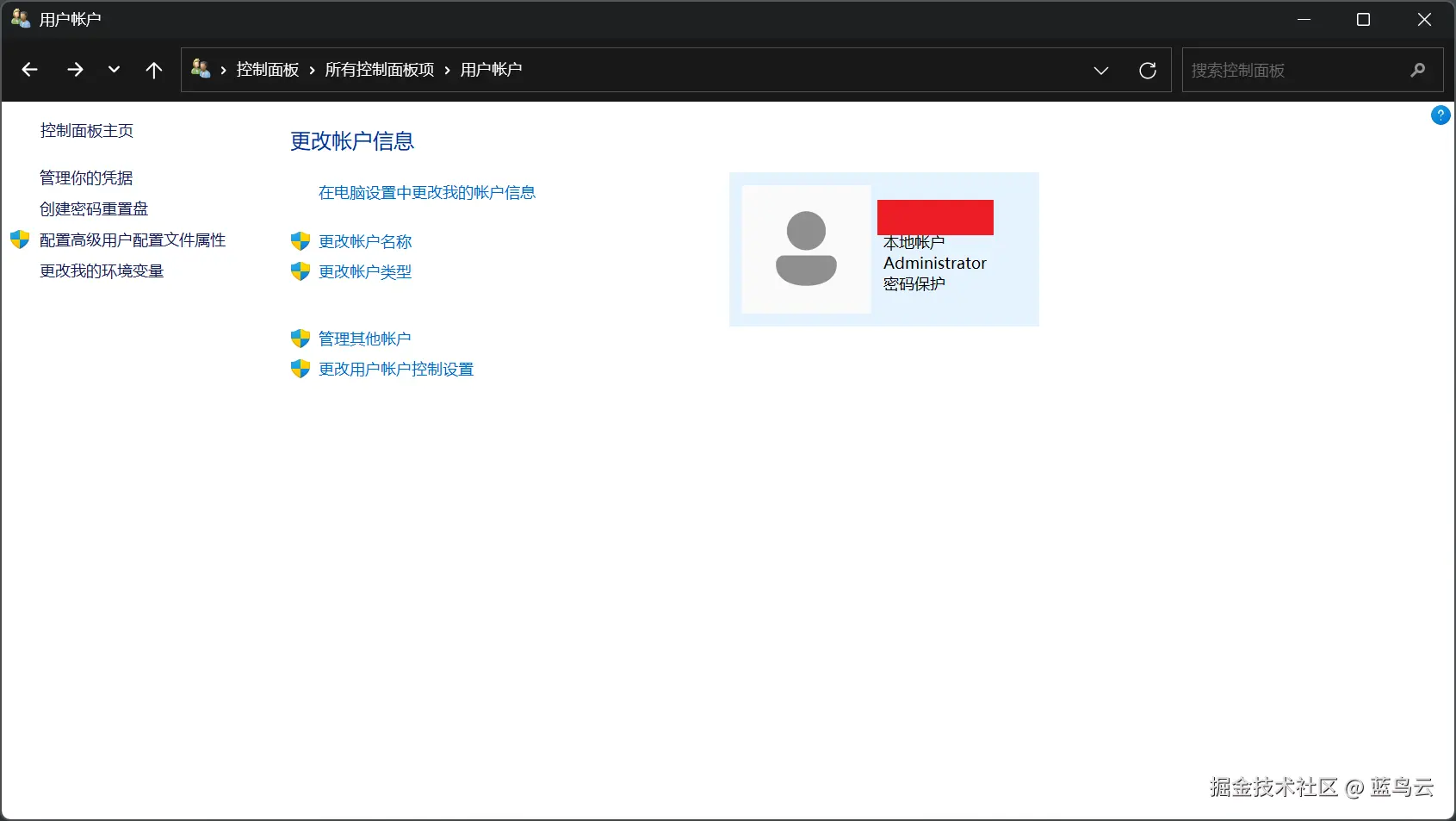
Task: Click the Administrator account avatar picture
Action: coord(805,249)
